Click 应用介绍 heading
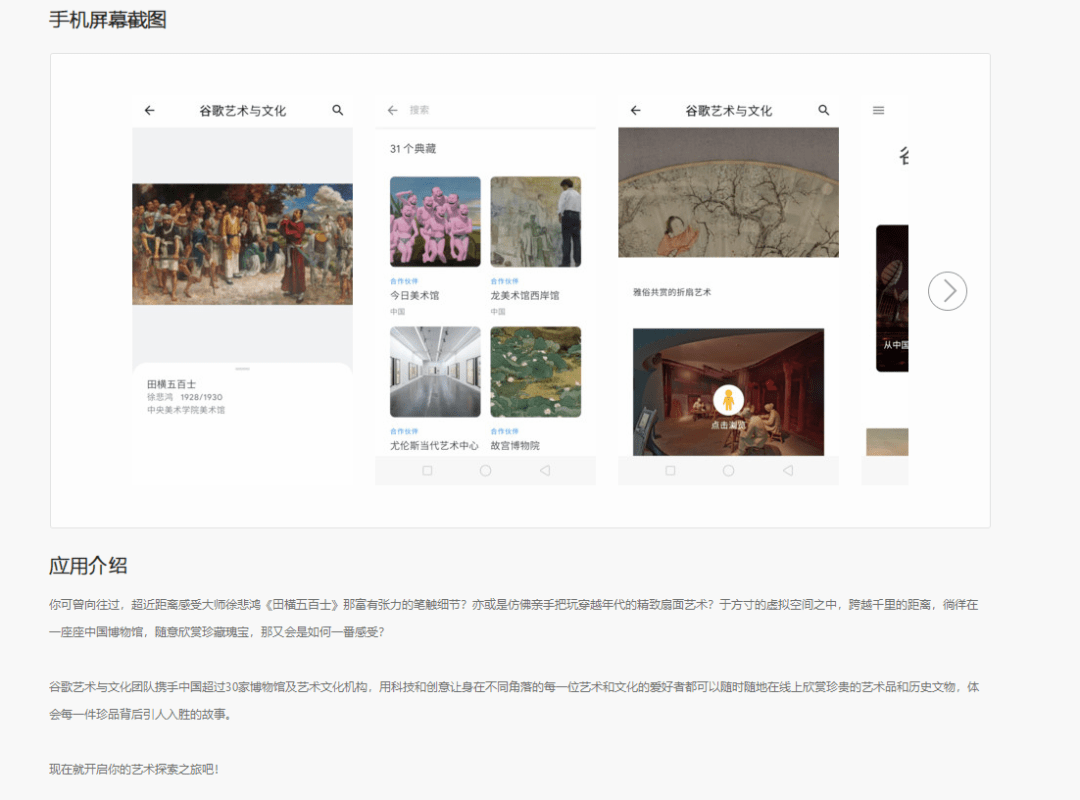The height and width of the screenshot is (800, 1080). tap(88, 566)
